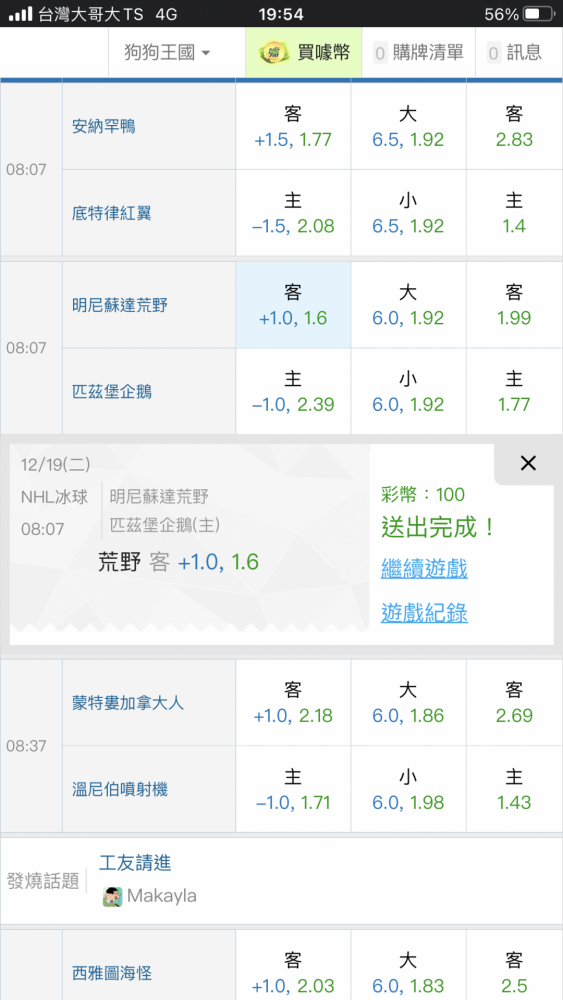563x1000 pixels.
Task: Click the 買噱幣 coin icon
Action: (274, 52)
